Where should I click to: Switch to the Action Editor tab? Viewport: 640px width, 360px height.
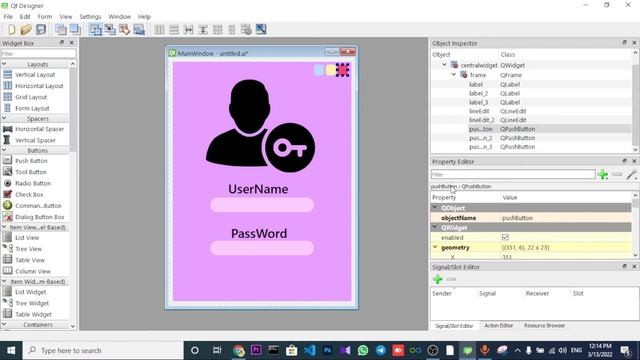coord(498,326)
